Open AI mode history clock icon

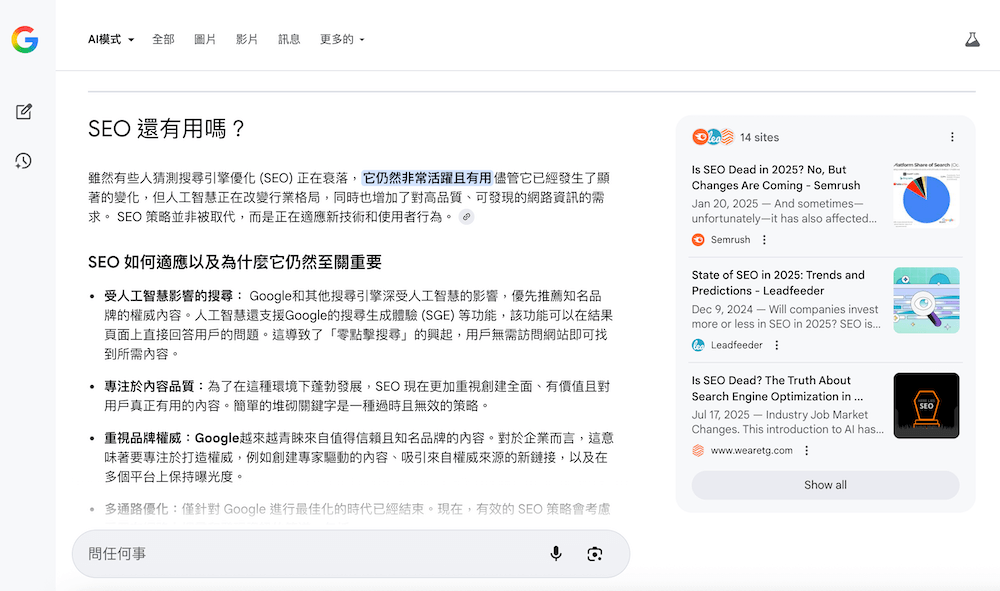coord(24,161)
